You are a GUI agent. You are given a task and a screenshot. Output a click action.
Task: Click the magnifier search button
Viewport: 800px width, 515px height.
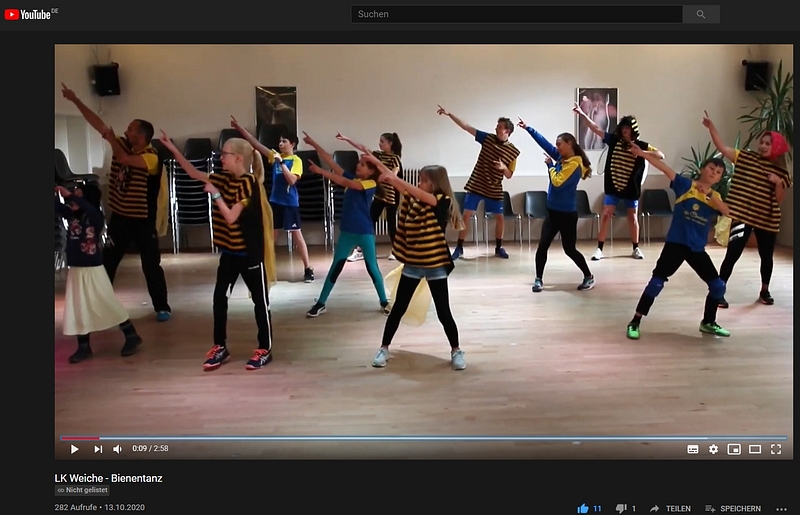pos(701,14)
